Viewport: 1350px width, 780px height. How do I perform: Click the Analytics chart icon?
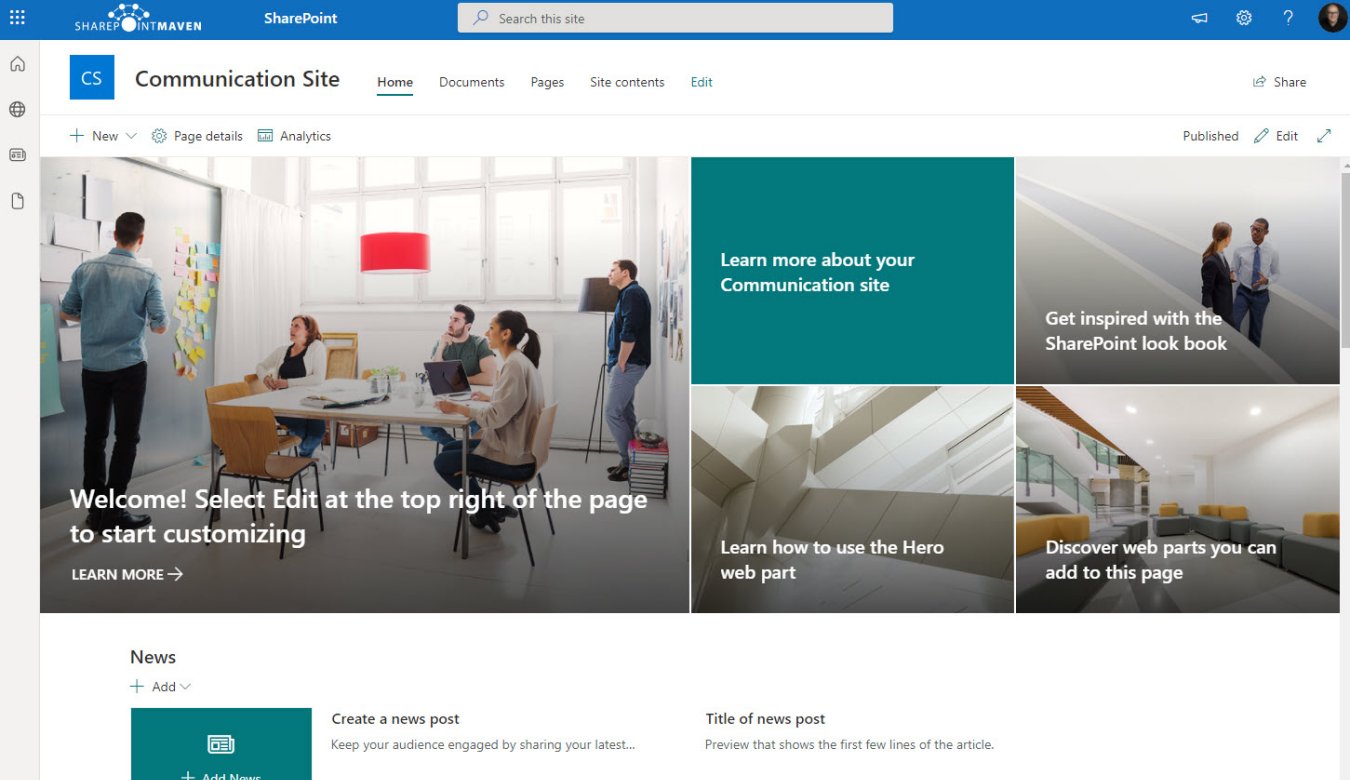pos(265,136)
